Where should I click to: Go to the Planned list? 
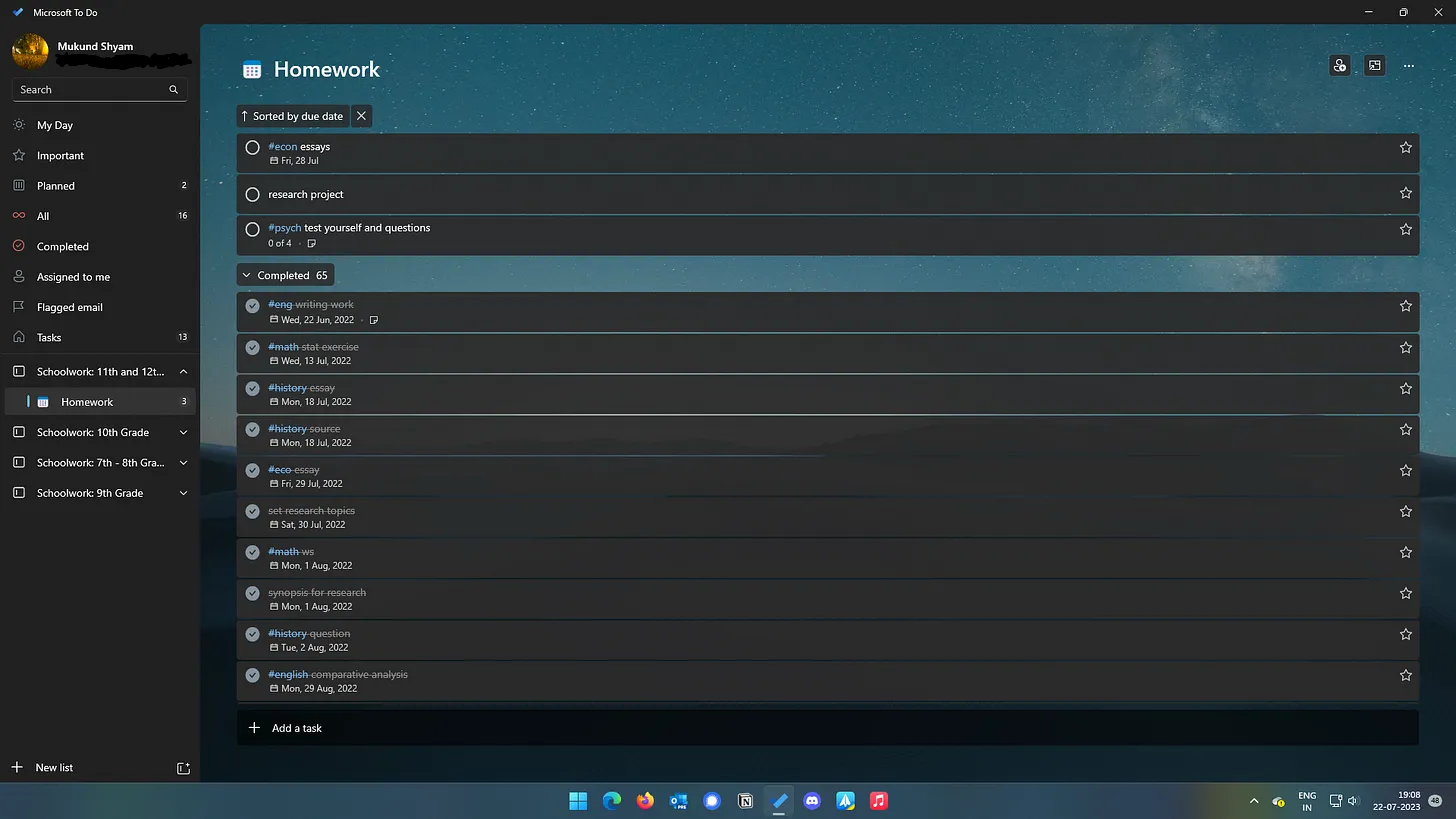56,186
